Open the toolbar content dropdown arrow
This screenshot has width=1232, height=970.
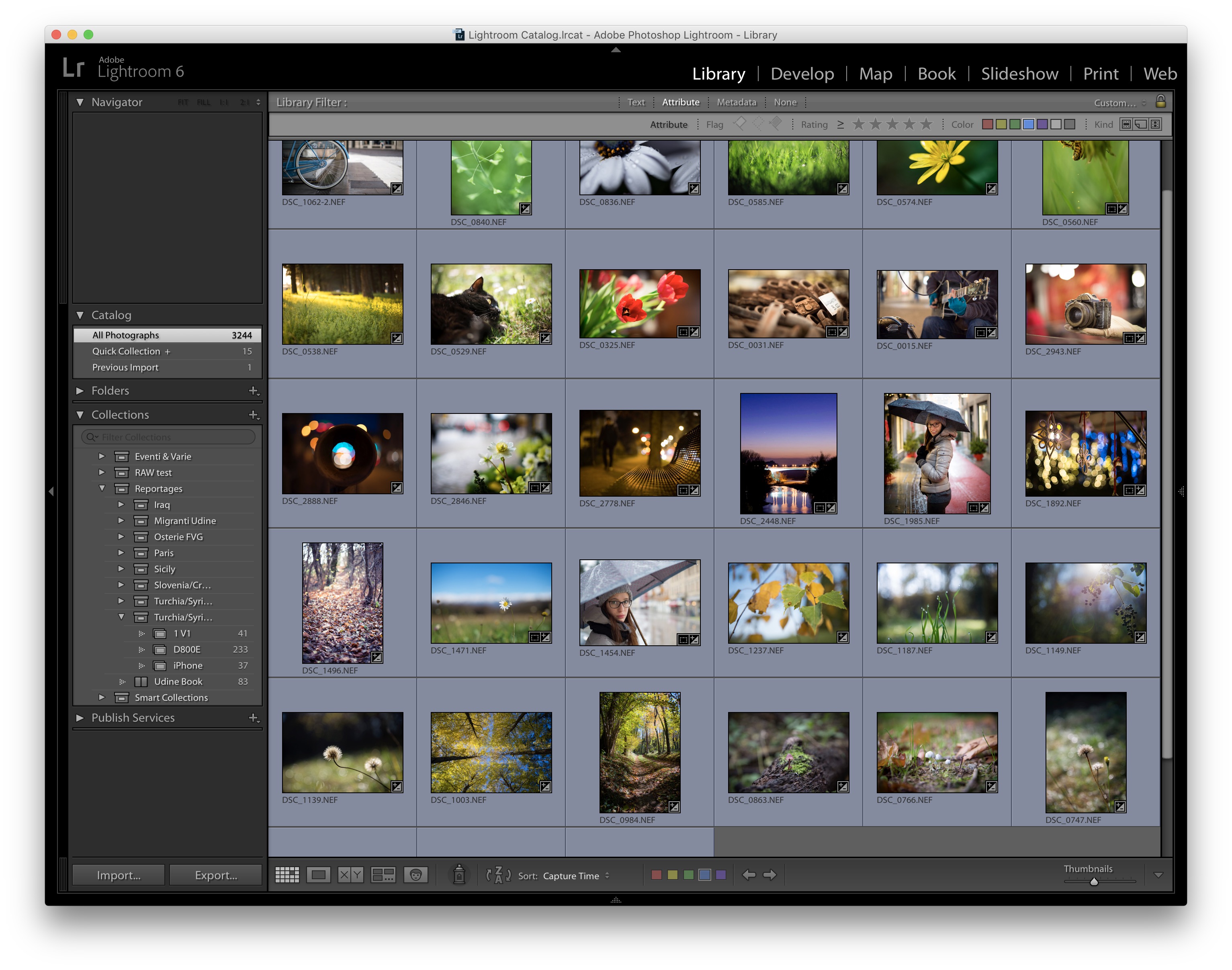point(1158,875)
